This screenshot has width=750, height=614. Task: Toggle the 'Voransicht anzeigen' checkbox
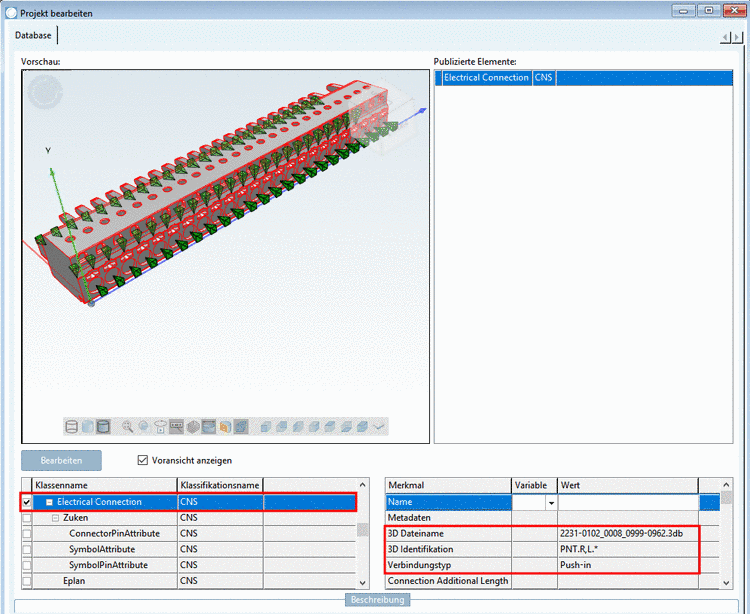pos(142,461)
